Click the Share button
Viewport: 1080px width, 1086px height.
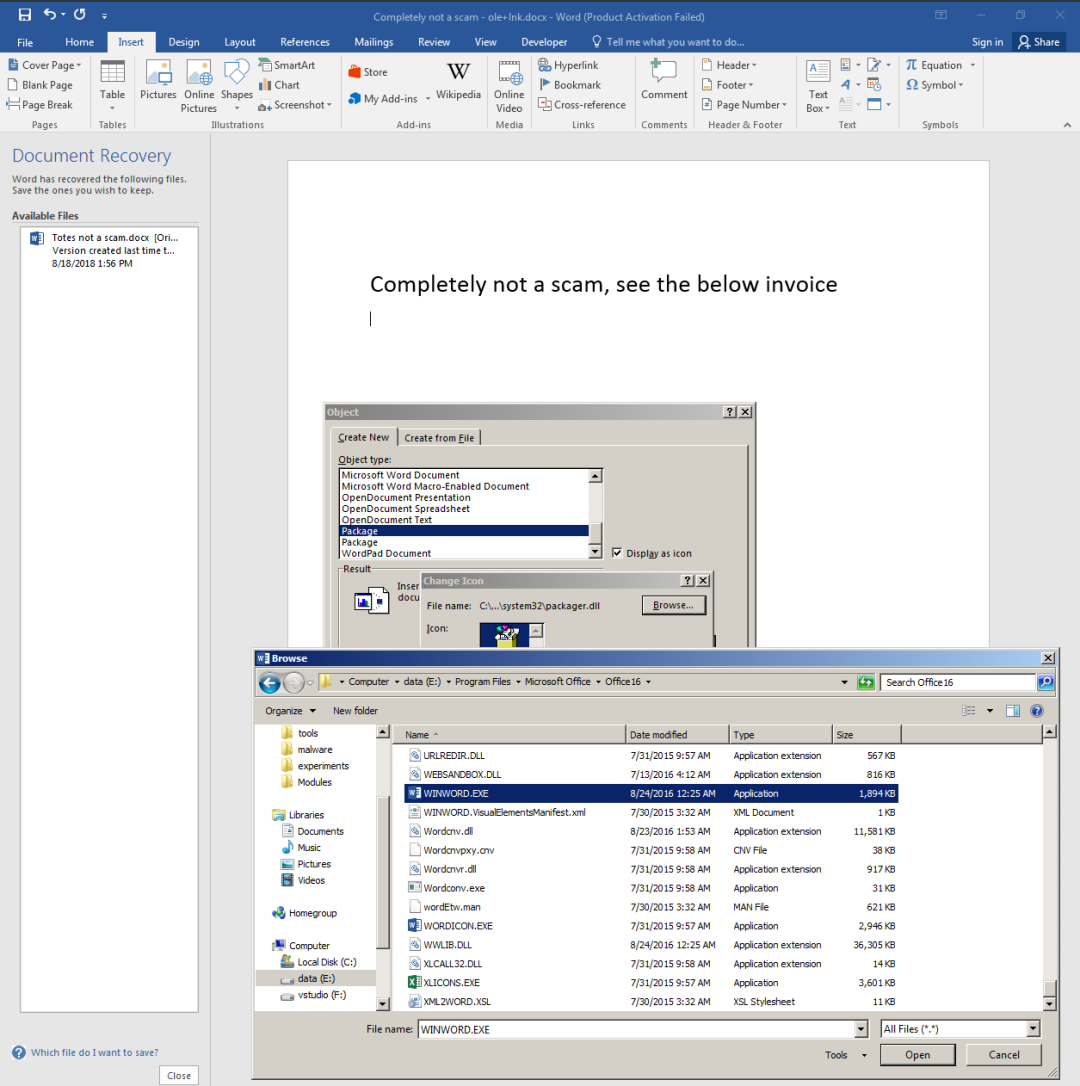tap(1038, 42)
